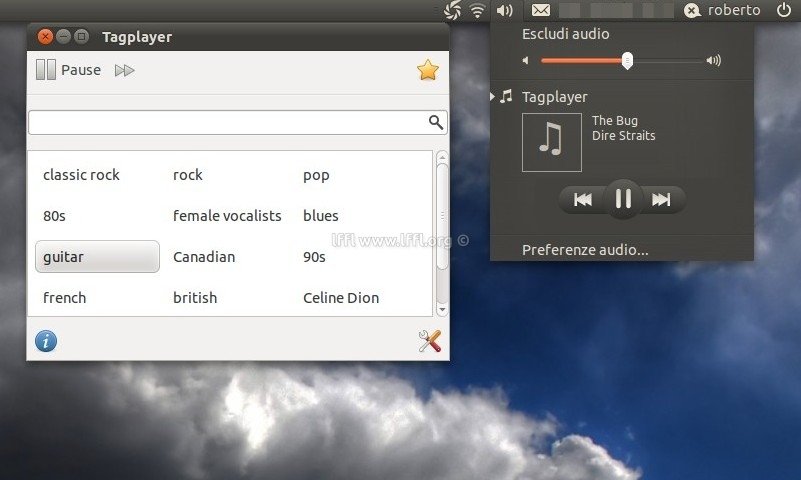Viewport: 801px width, 480px height.
Task: Click the volume slider handle
Action: [x=627, y=61]
